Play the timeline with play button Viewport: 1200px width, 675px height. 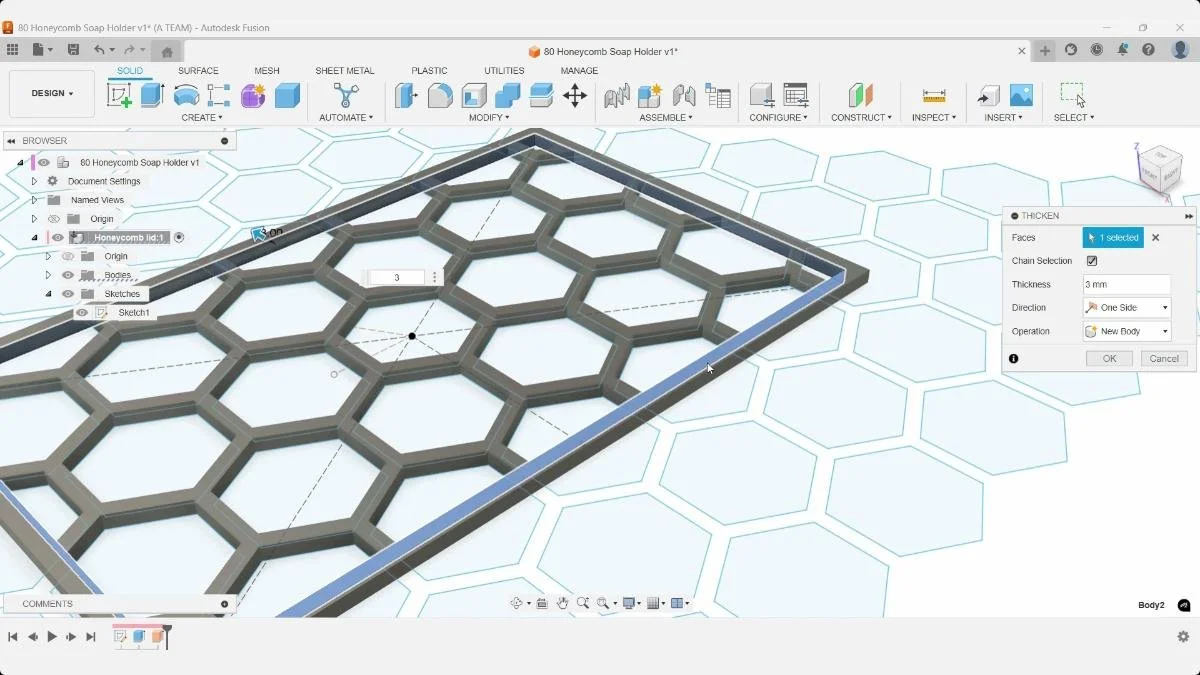tap(52, 637)
